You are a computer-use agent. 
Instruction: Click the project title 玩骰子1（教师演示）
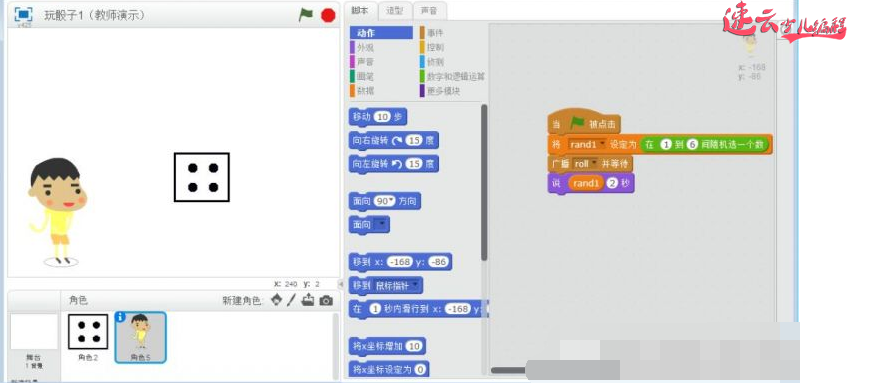pos(94,15)
